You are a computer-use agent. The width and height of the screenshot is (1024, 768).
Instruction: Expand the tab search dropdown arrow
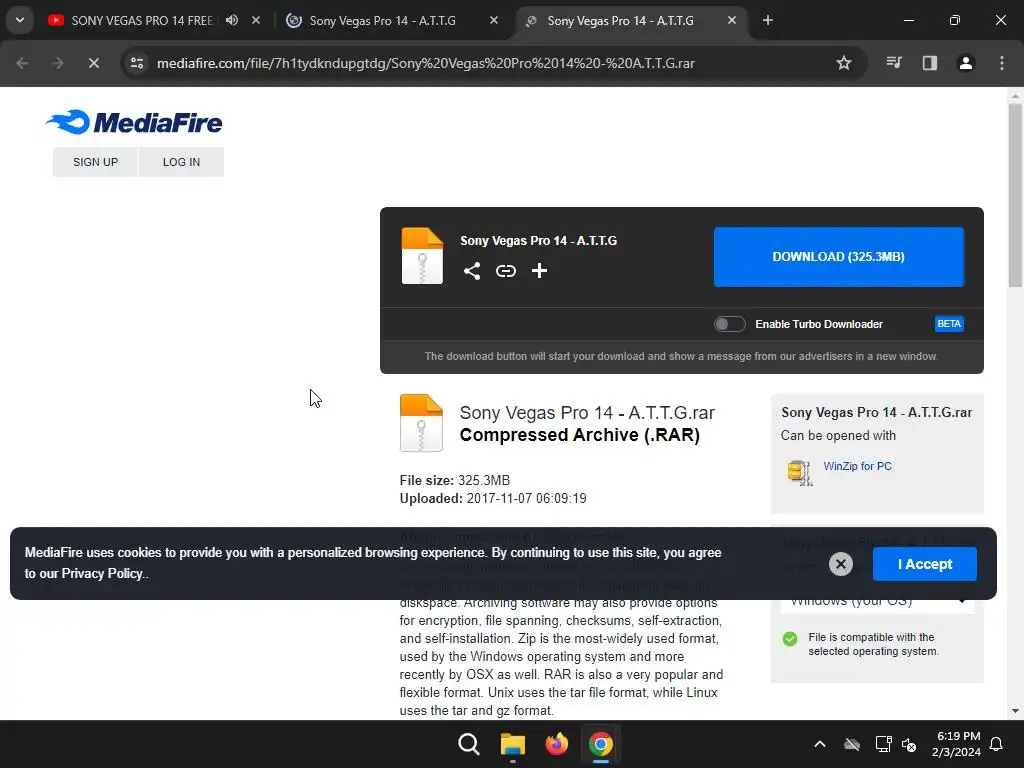pyautogui.click(x=20, y=20)
